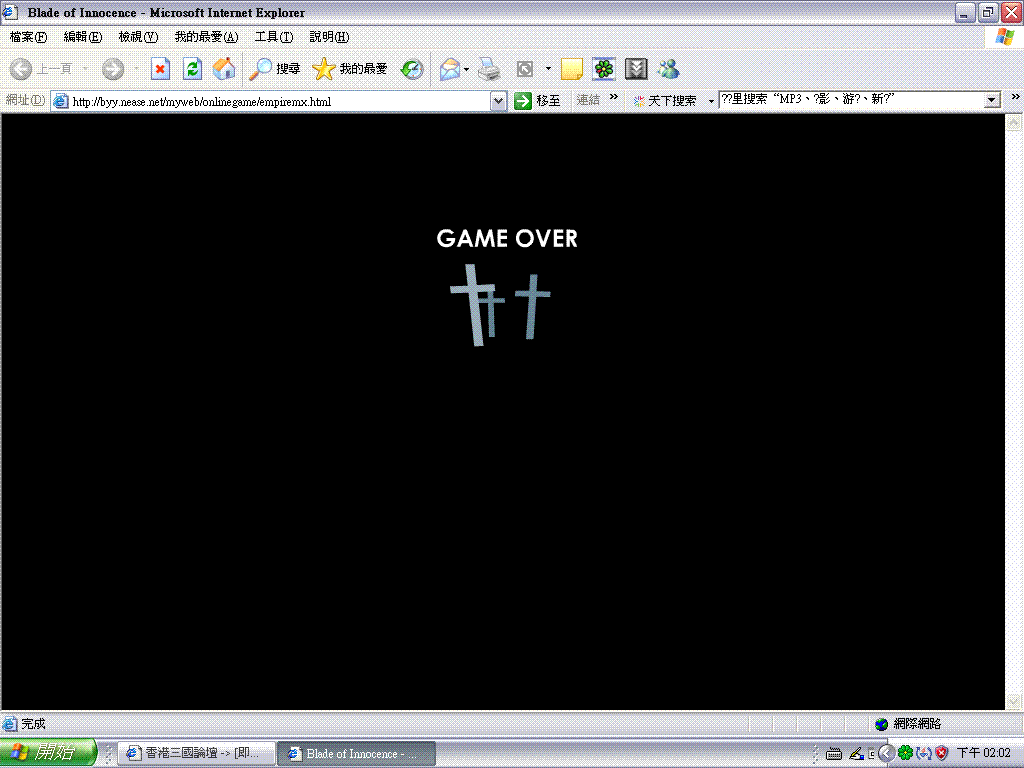Click the Refresh page icon
Screen dimensions: 1024x768
[193, 69]
